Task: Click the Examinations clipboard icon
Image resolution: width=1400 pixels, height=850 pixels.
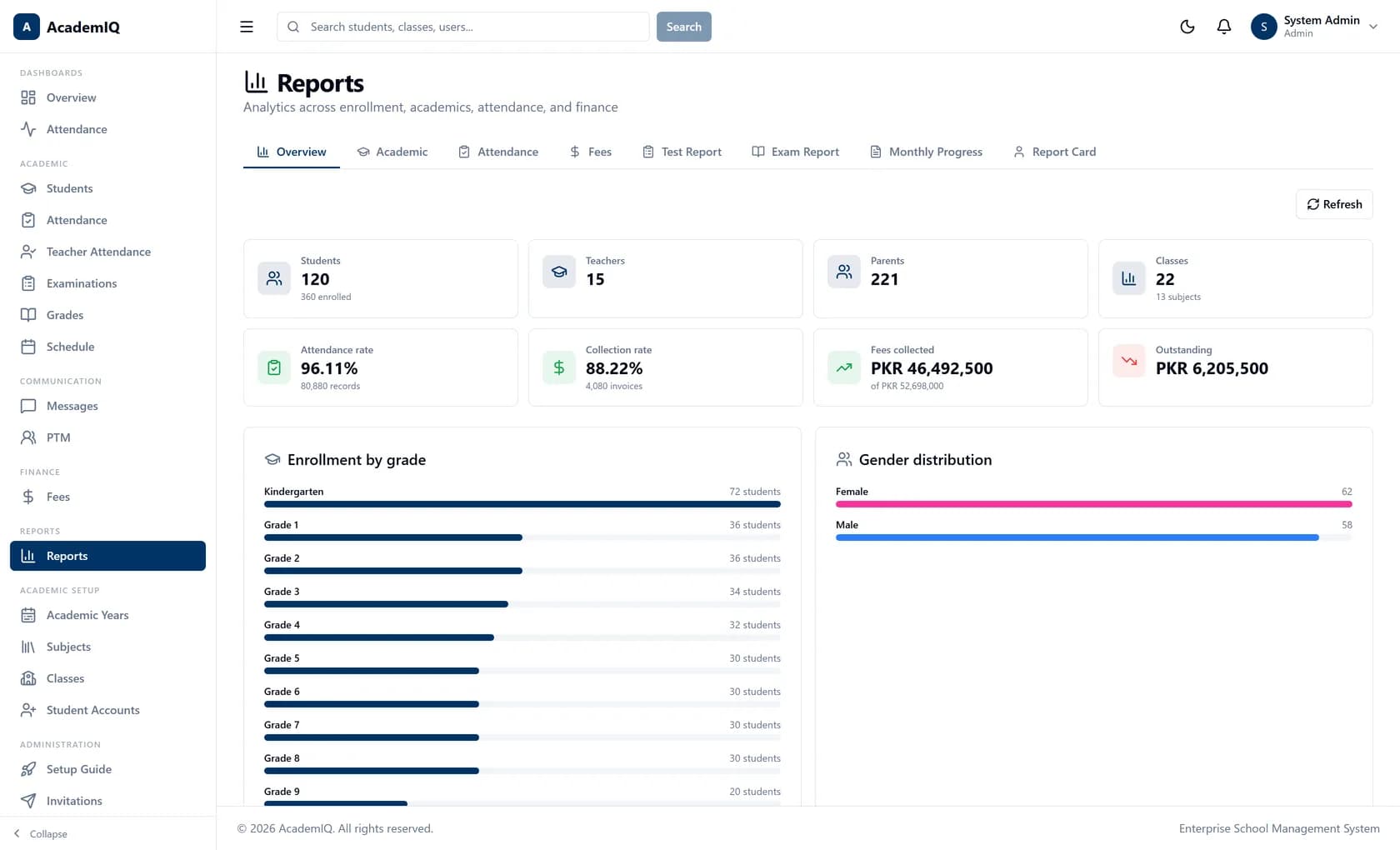Action: point(28,283)
